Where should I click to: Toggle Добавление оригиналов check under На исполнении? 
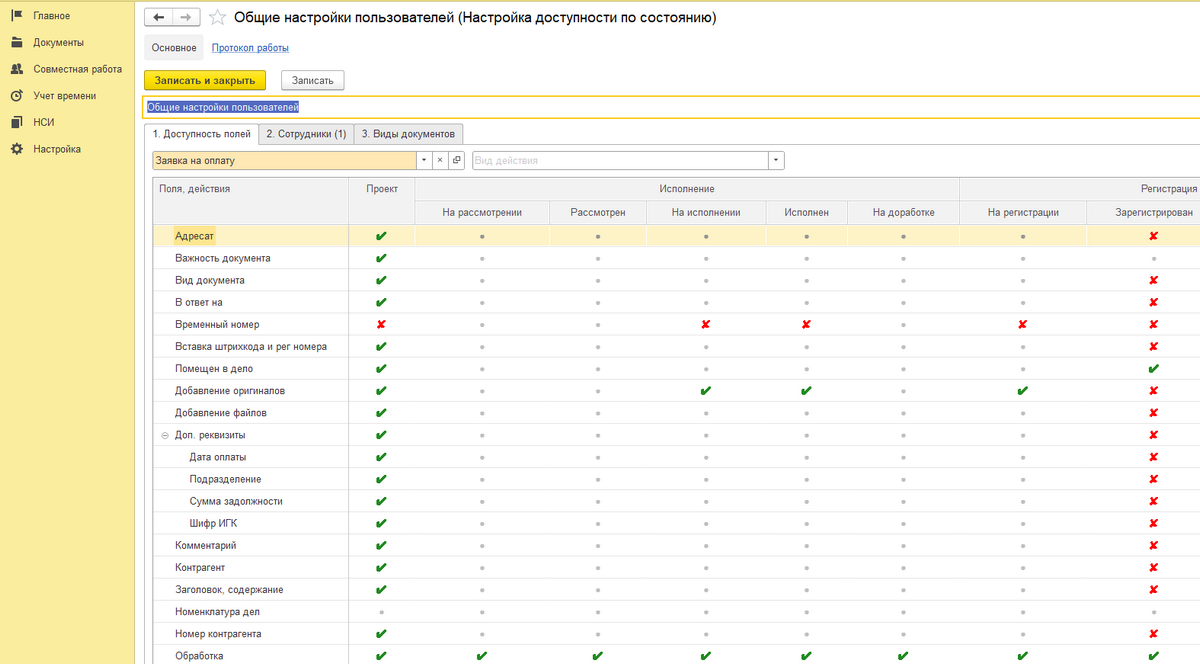pyautogui.click(x=706, y=391)
